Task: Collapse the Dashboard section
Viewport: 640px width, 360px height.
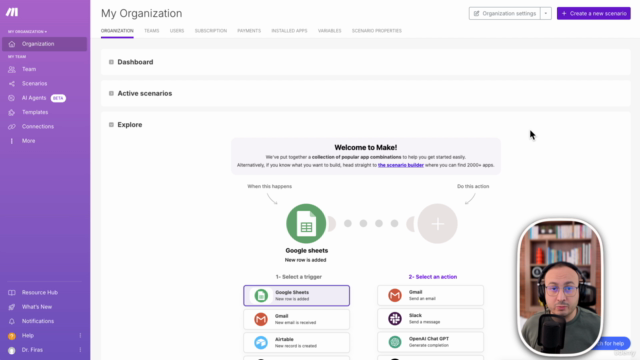Action: [111, 62]
